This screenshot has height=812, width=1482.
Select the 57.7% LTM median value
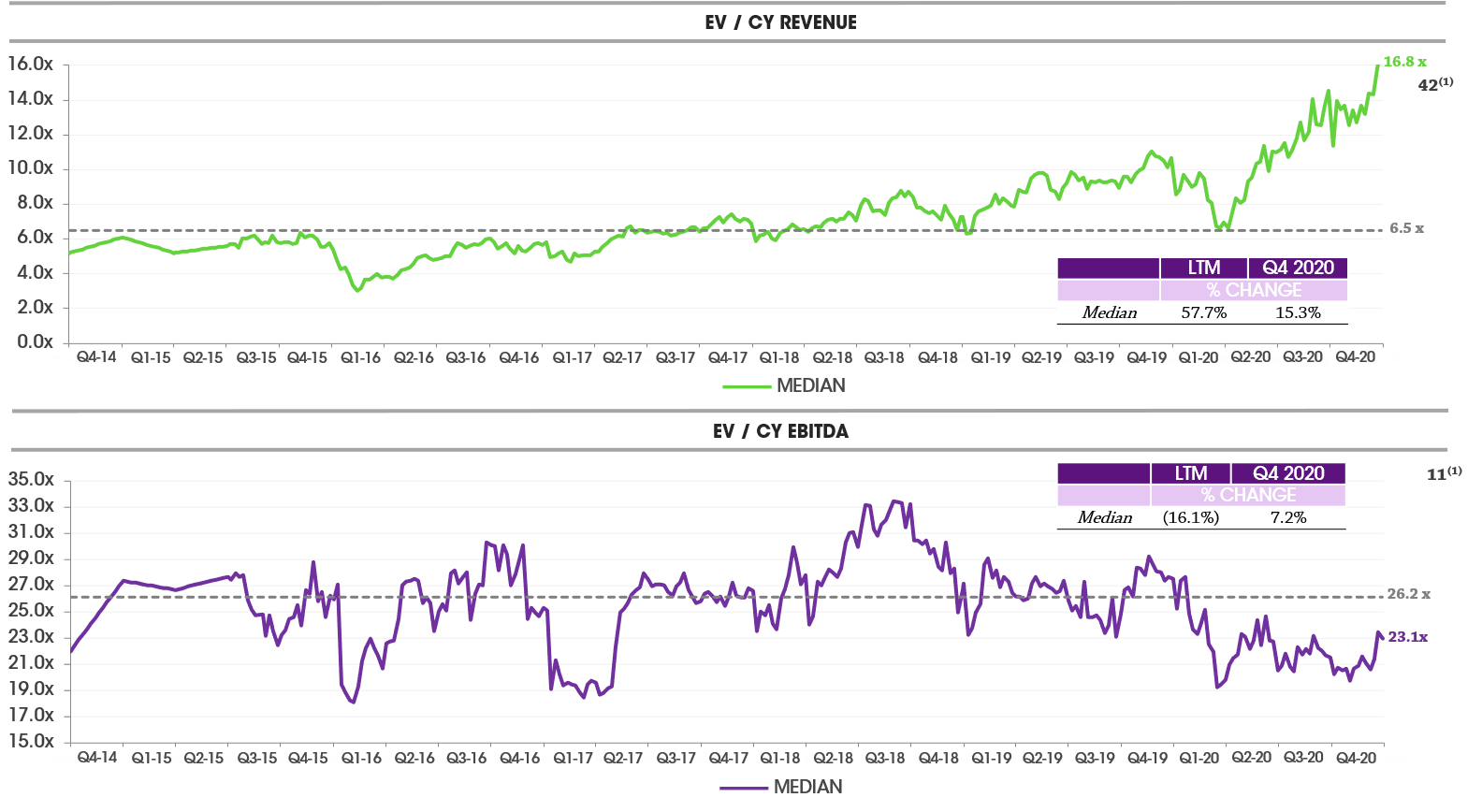[x=1203, y=312]
